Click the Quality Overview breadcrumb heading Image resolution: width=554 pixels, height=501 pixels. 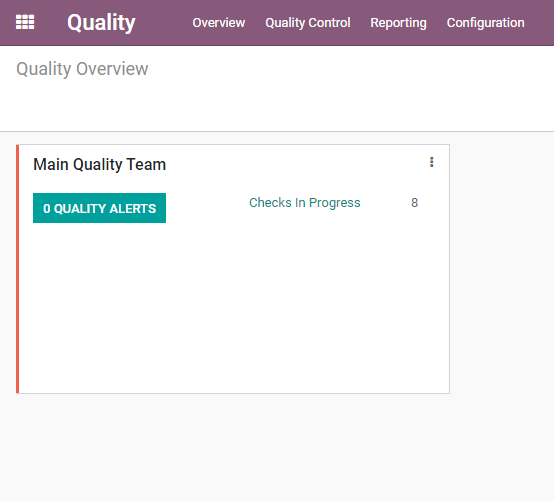point(82,69)
